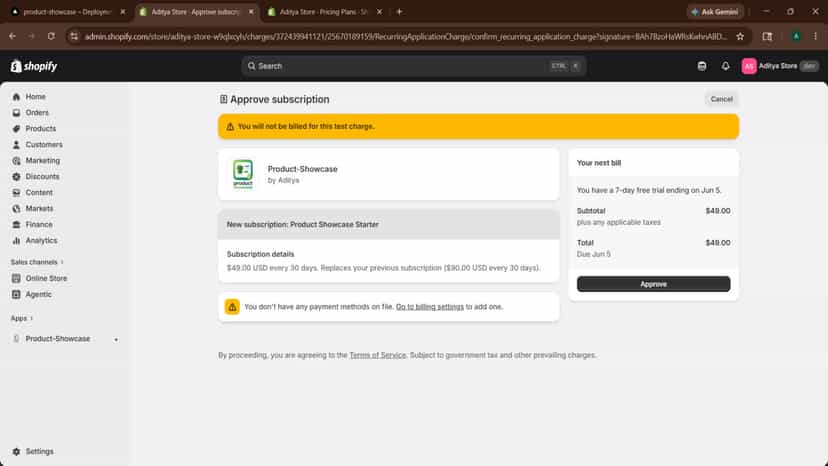The height and width of the screenshot is (466, 828).
Task: Open the Chrome profile avatar
Action: pyautogui.click(x=796, y=36)
